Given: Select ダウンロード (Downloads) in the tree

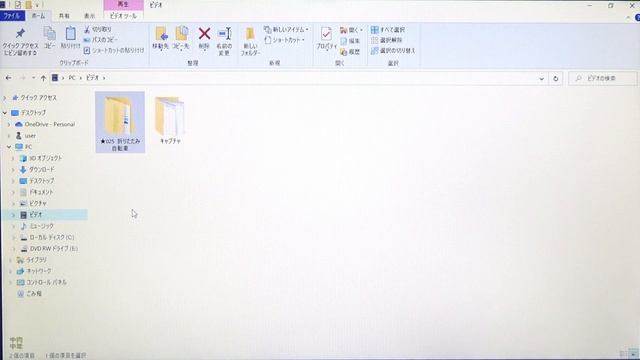Looking at the screenshot, I should coord(37,169).
